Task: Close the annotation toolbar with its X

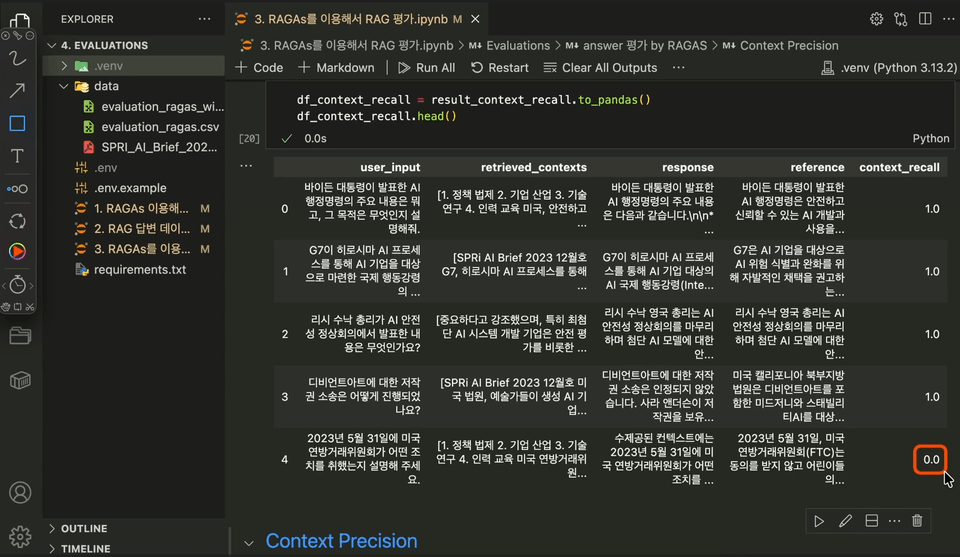Action: 6,36
